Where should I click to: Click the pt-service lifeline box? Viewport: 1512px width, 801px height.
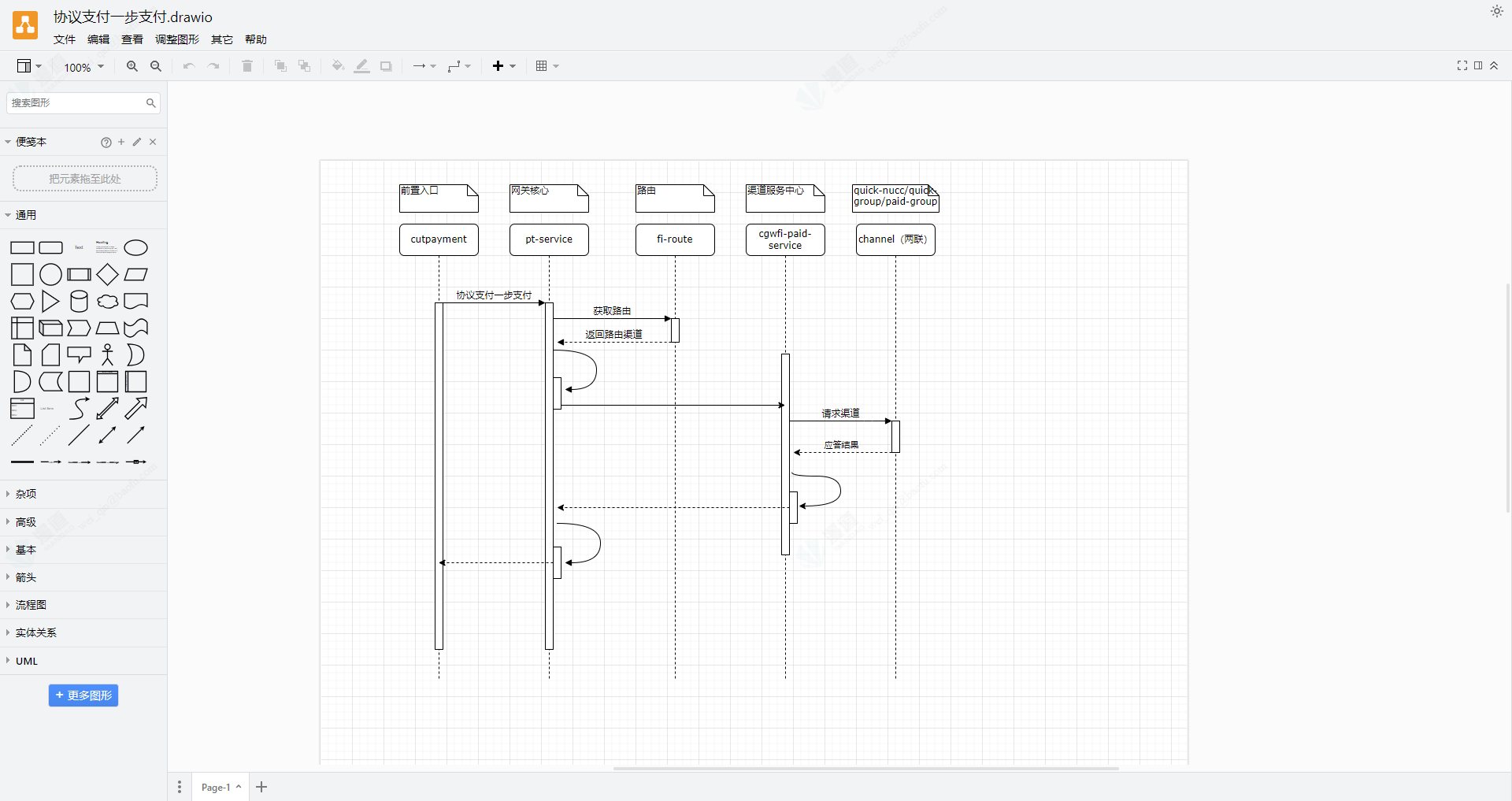549,239
